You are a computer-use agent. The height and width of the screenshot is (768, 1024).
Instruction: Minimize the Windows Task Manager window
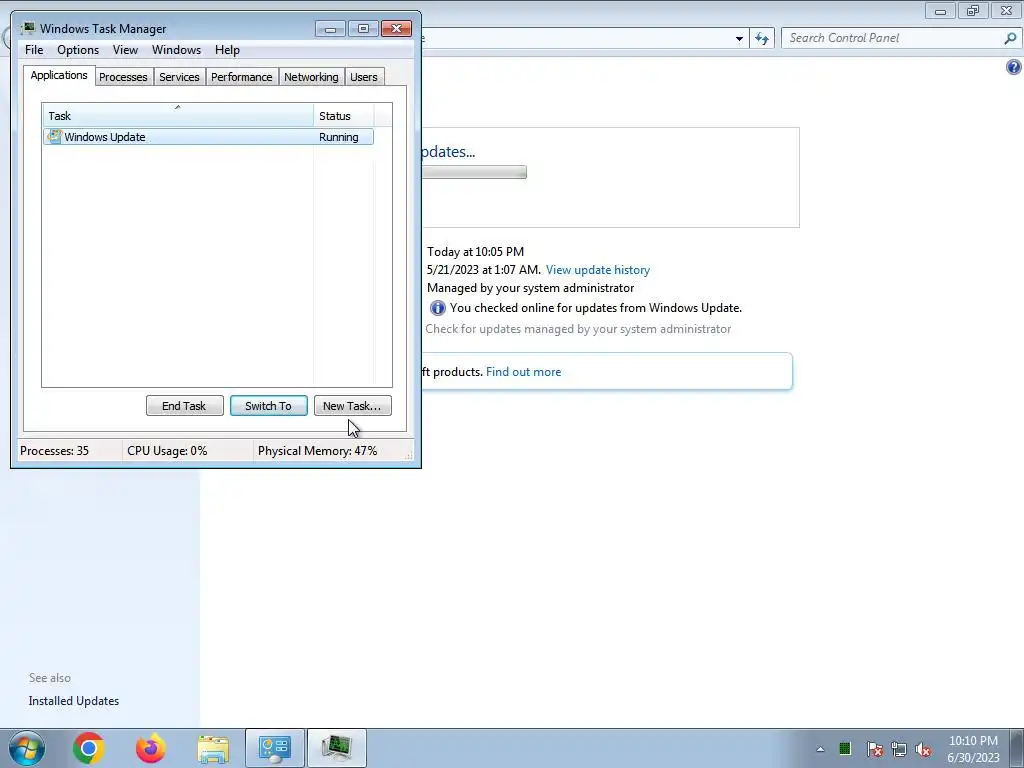tap(330, 29)
